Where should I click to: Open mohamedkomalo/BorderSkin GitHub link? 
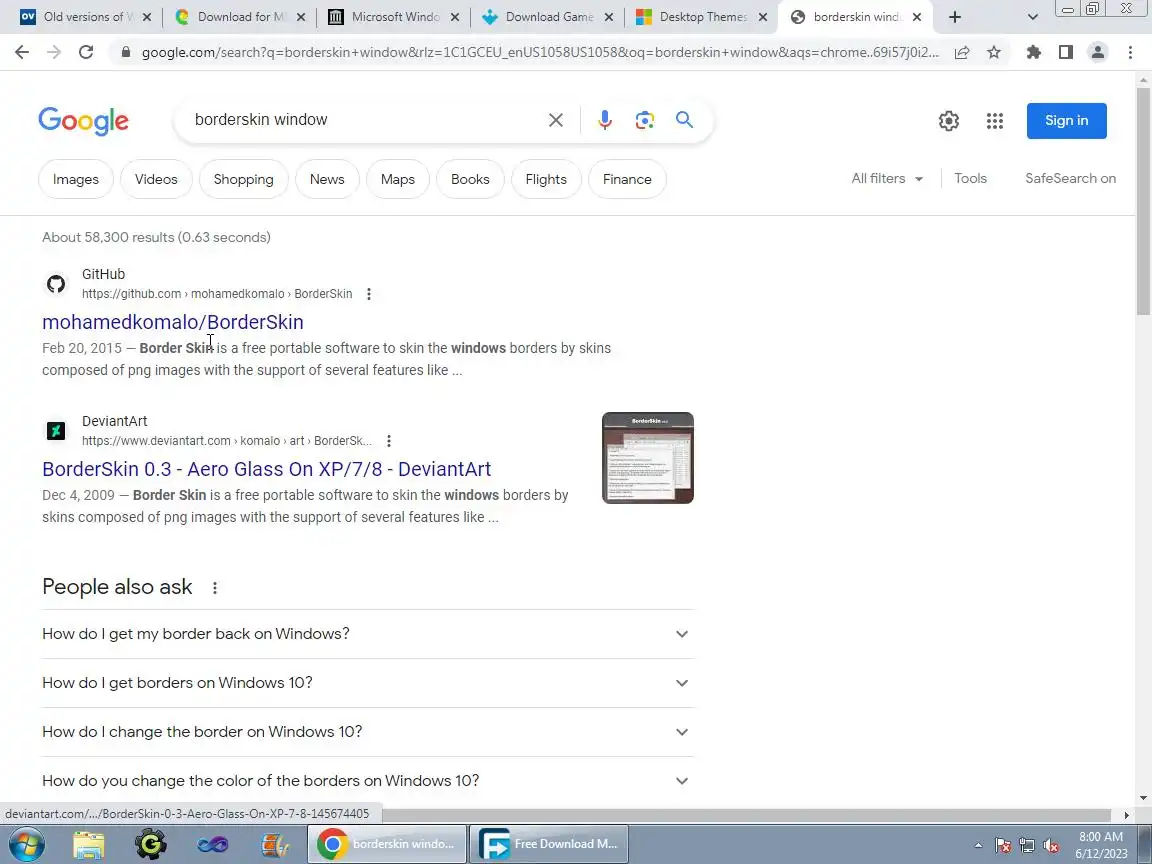(173, 322)
